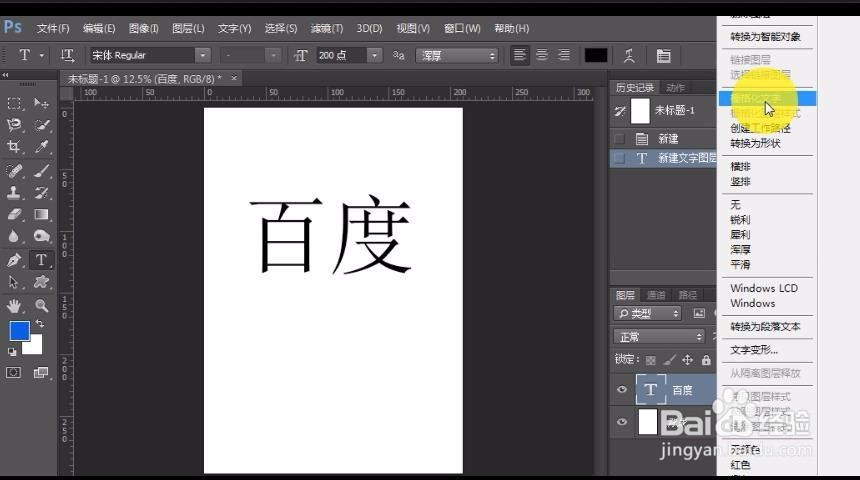The width and height of the screenshot is (860, 480).
Task: Toggle Character and Paragraph panels
Action: (664, 55)
